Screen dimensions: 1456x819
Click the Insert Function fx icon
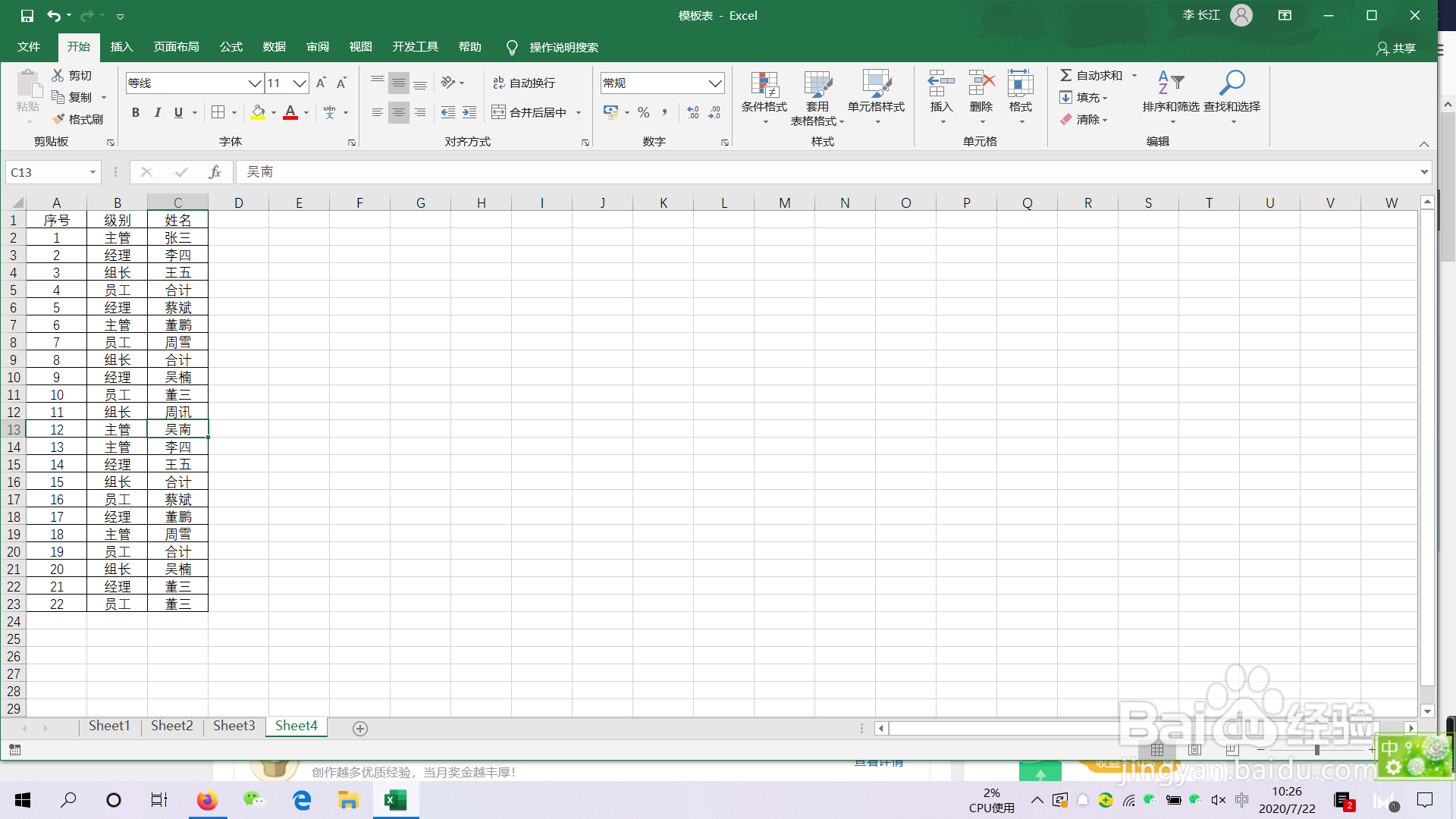pyautogui.click(x=215, y=172)
